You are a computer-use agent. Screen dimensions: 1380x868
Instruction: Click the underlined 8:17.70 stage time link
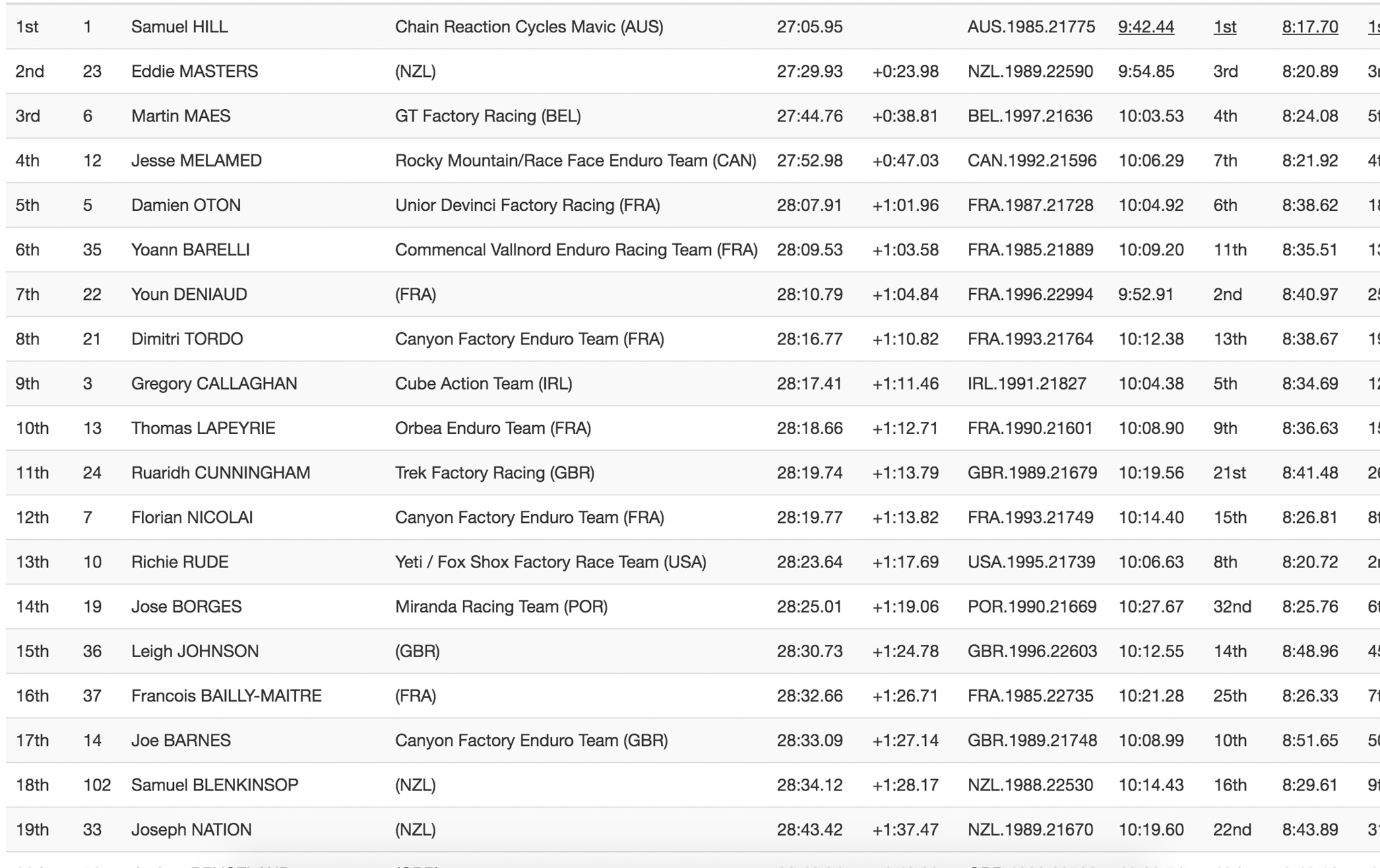coord(1309,27)
